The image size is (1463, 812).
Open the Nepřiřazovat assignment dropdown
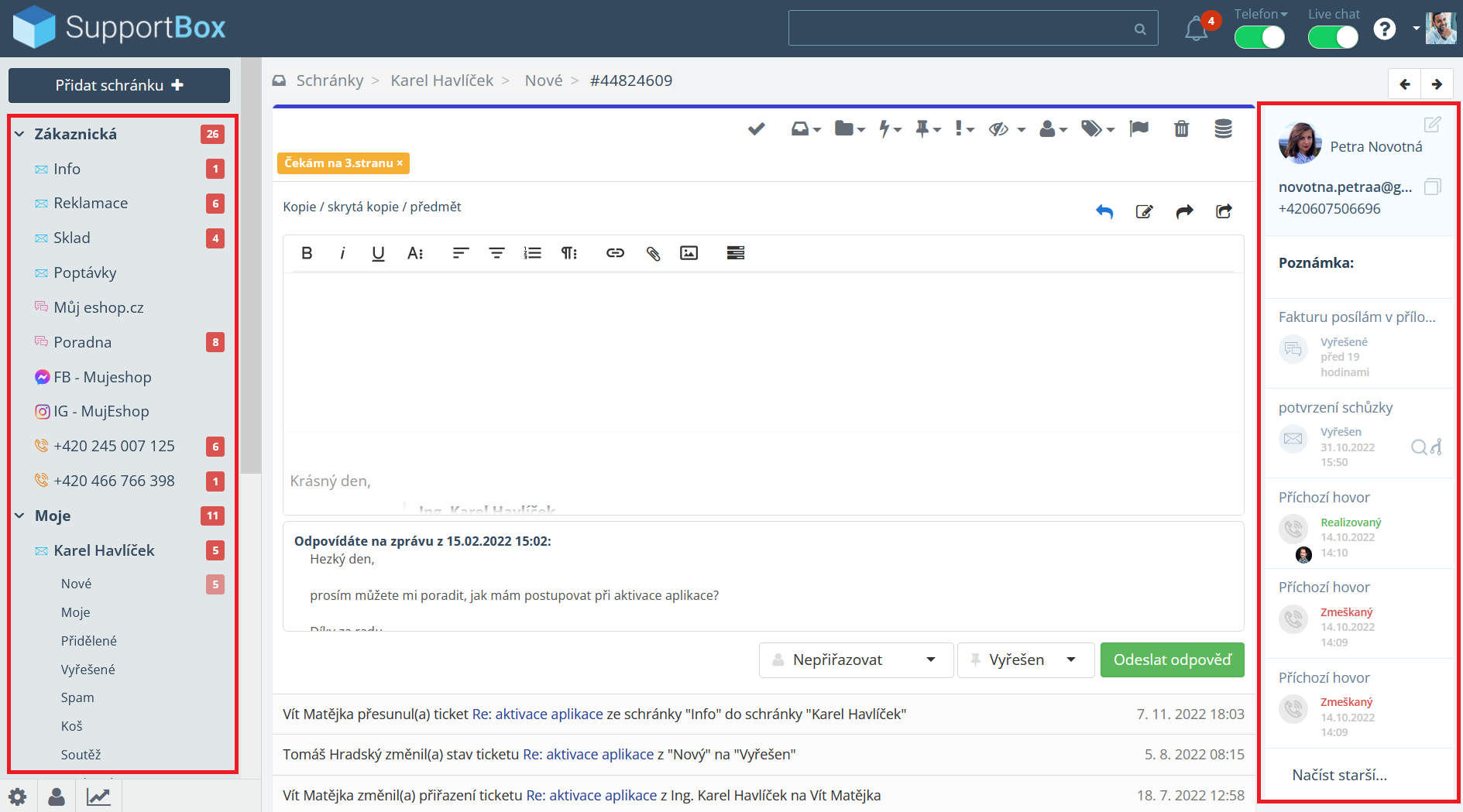point(856,660)
